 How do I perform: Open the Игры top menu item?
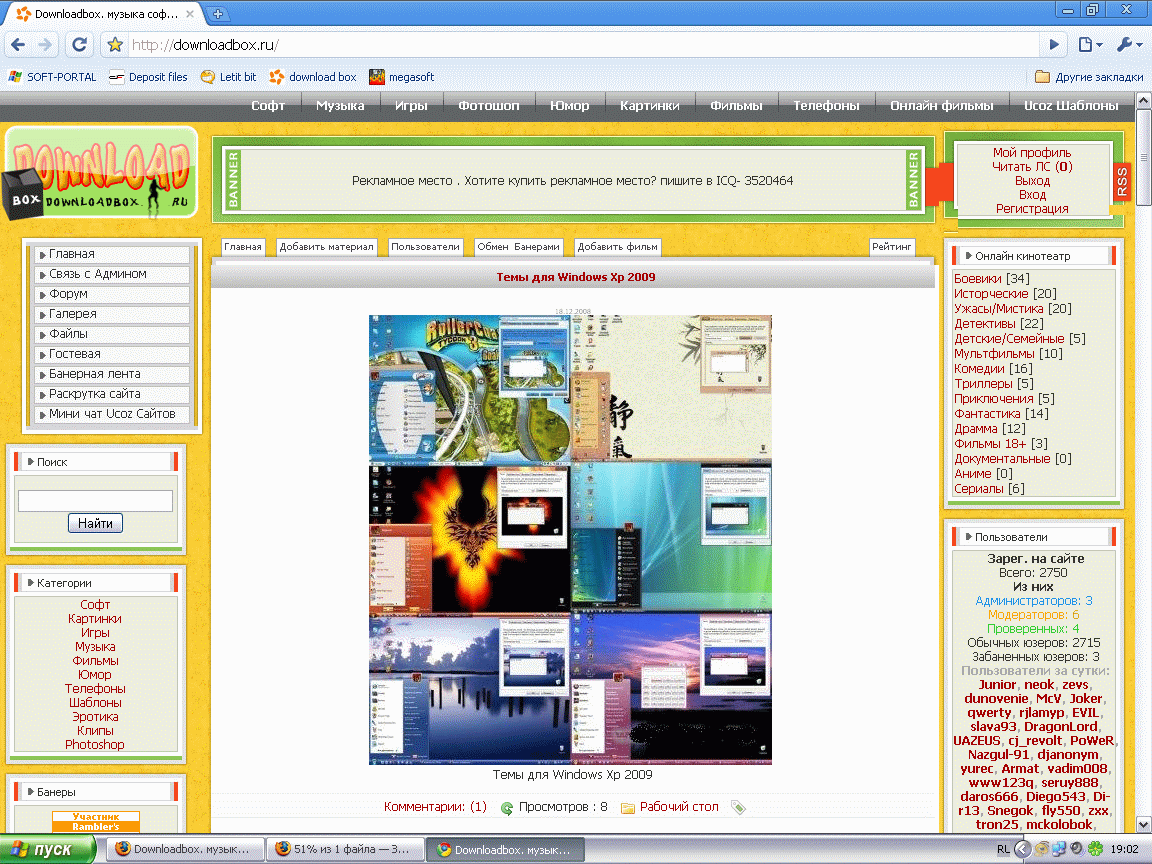pyautogui.click(x=411, y=106)
